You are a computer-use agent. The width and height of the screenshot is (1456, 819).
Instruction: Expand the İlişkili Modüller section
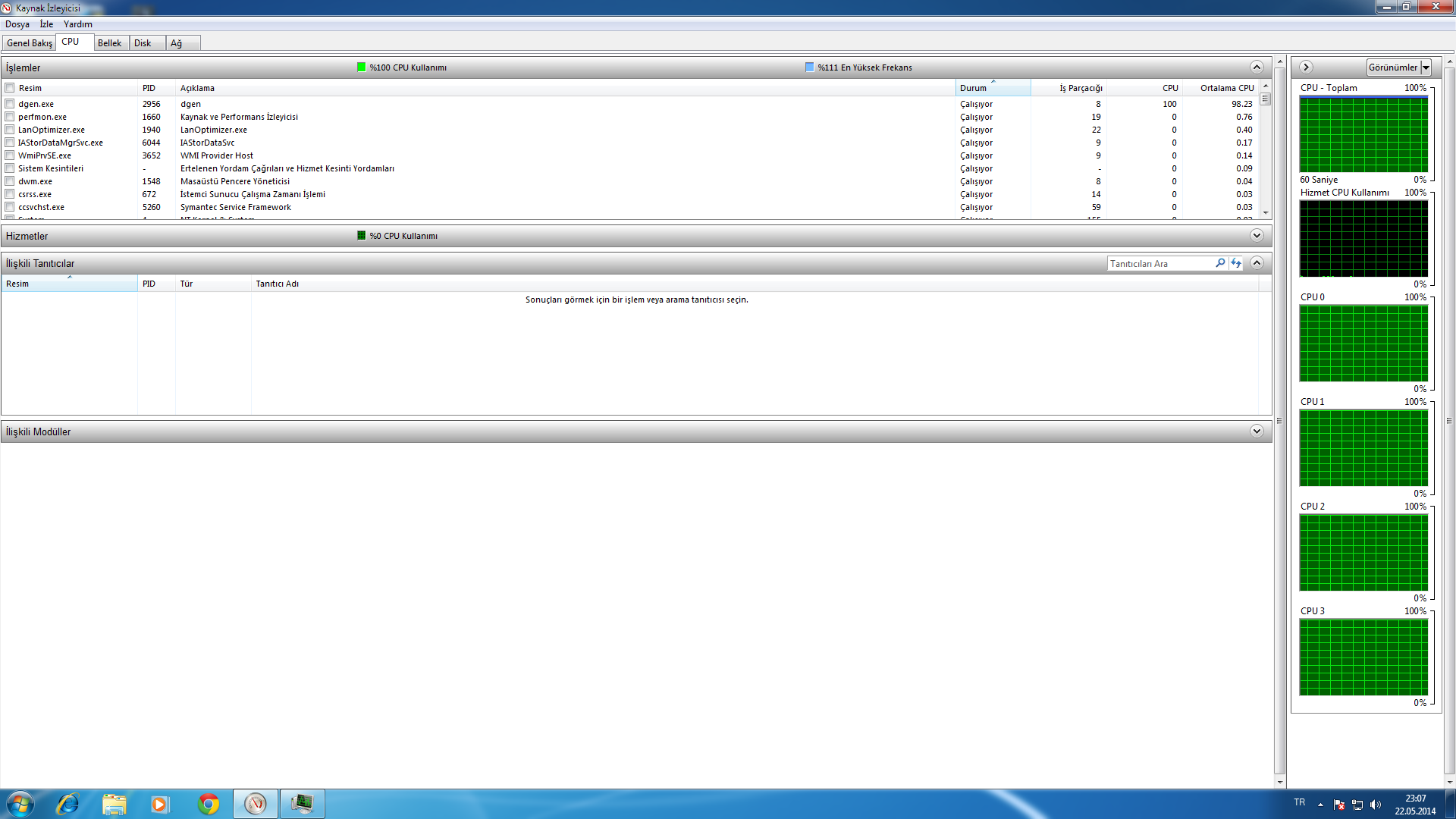tap(1257, 431)
